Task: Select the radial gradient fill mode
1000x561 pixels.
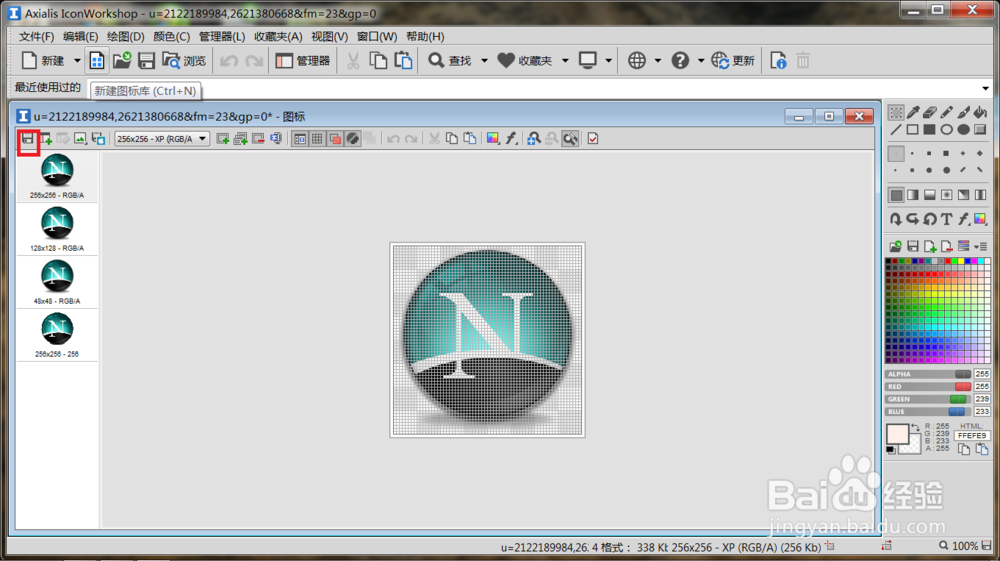Action: (946, 194)
